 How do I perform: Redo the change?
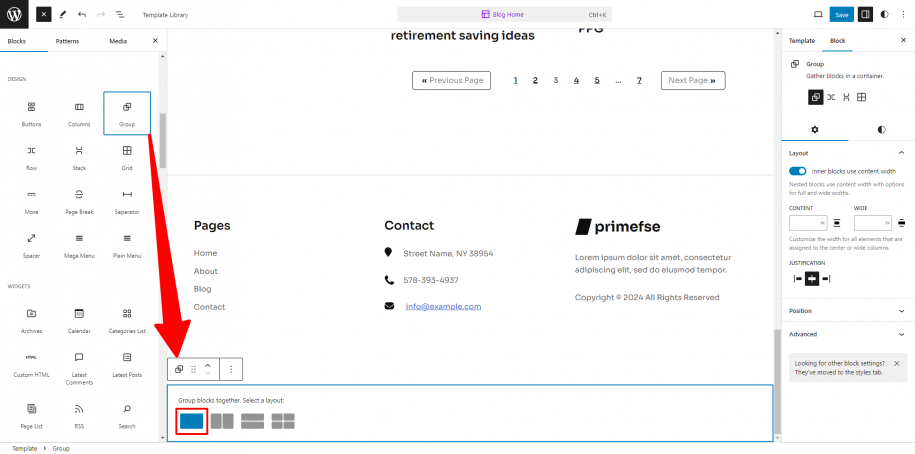coord(100,15)
